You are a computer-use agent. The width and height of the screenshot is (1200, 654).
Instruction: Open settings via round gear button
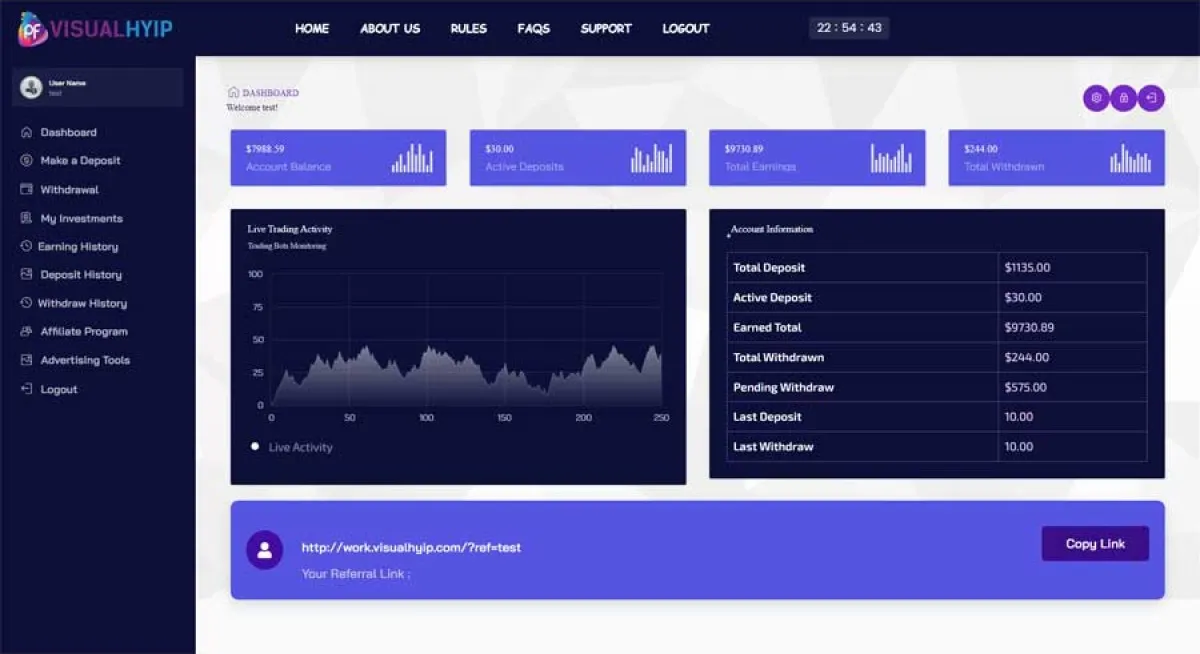[x=1096, y=98]
